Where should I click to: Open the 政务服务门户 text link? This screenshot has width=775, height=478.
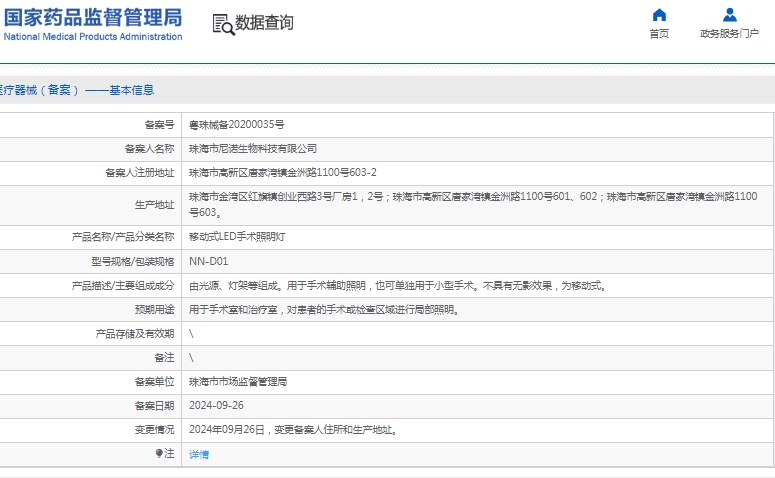click(x=730, y=34)
